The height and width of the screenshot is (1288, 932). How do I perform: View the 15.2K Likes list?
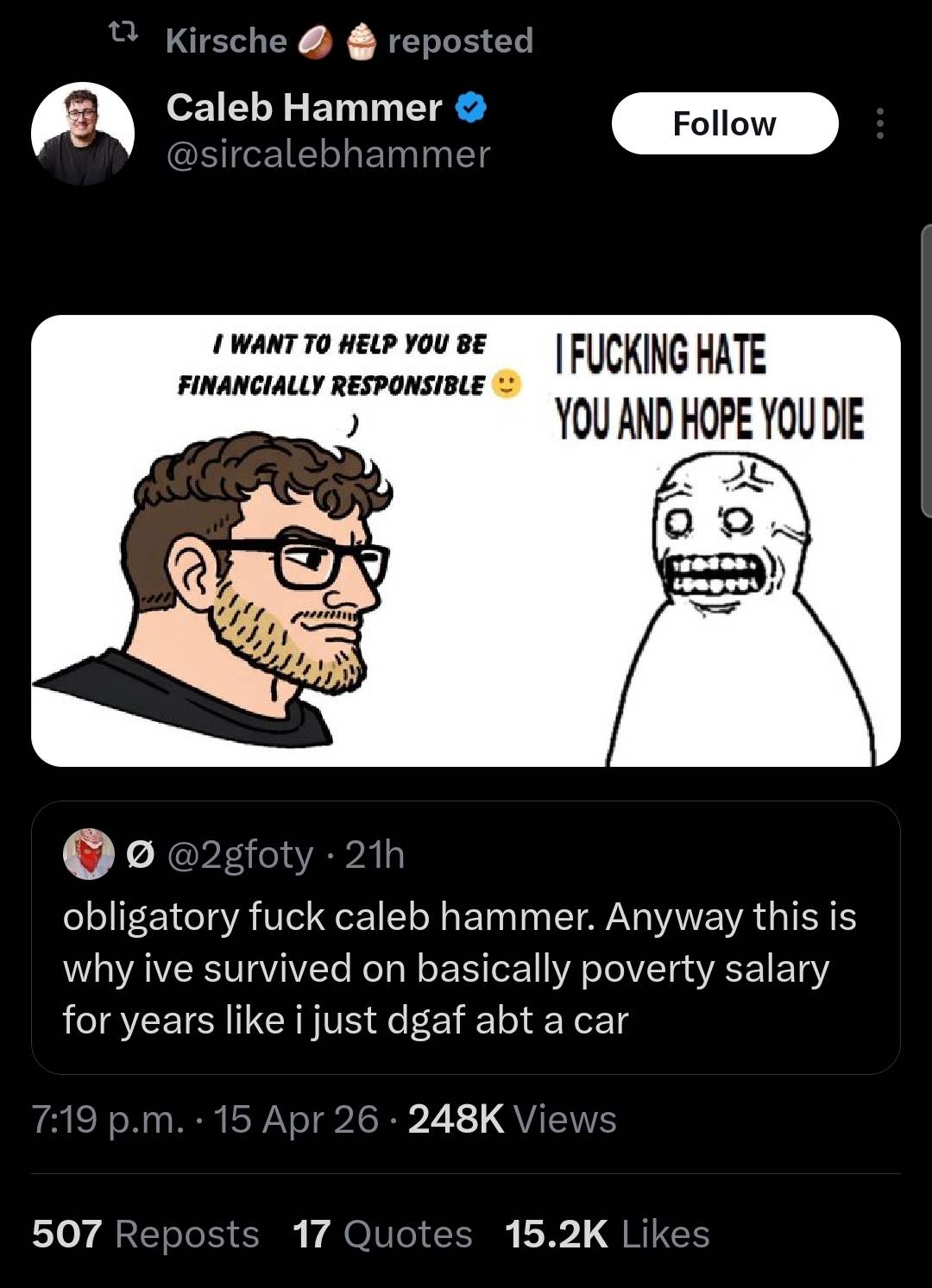608,1234
